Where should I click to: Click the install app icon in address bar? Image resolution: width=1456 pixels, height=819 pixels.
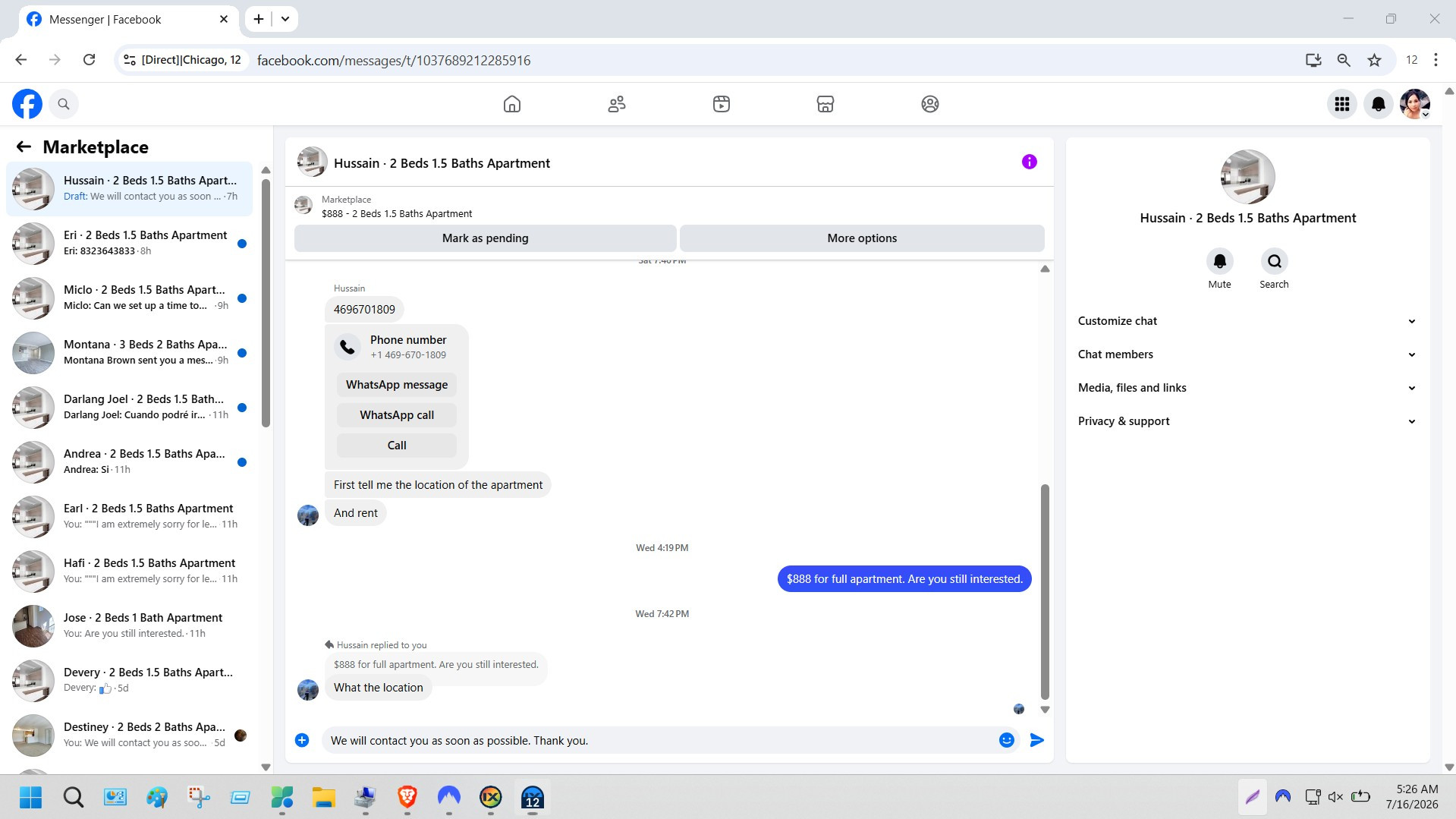(x=1313, y=60)
